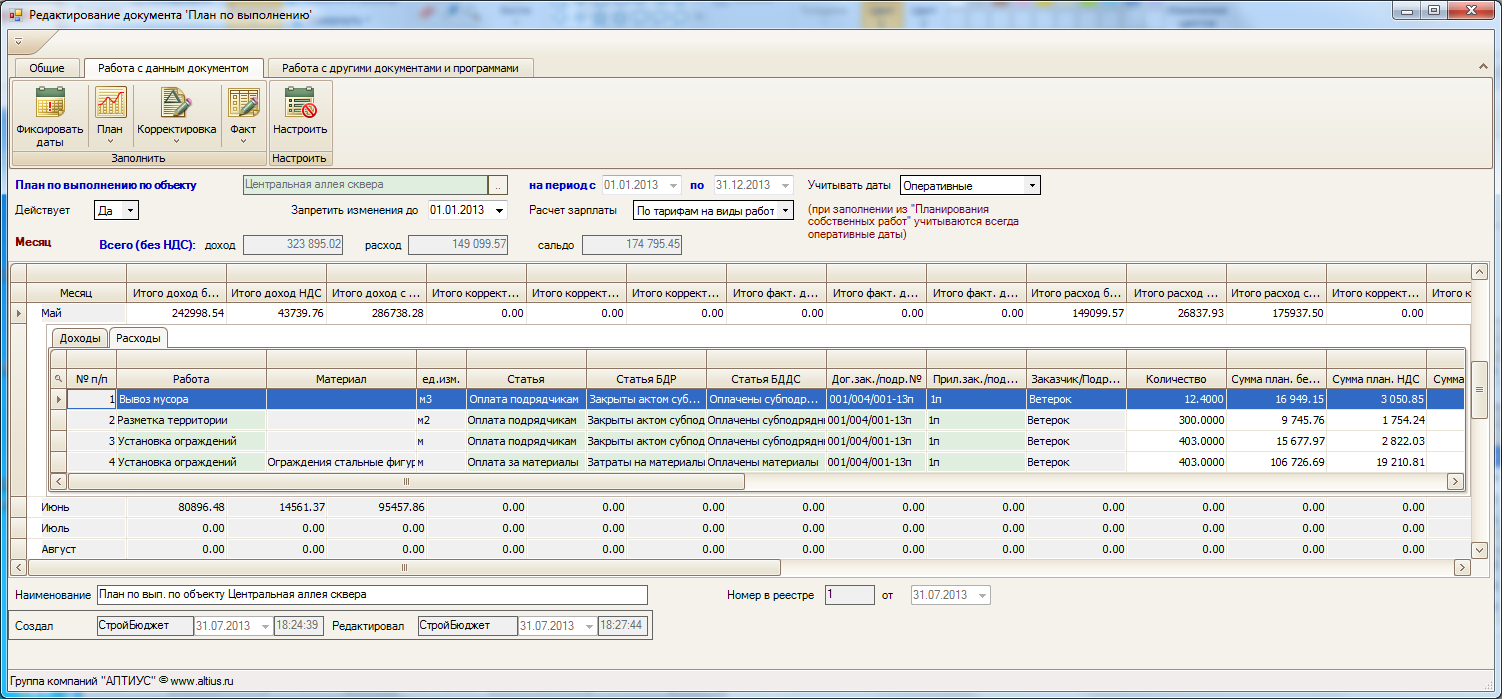Open quick access toolbar arrow under title
1502x699 pixels.
(x=18, y=42)
